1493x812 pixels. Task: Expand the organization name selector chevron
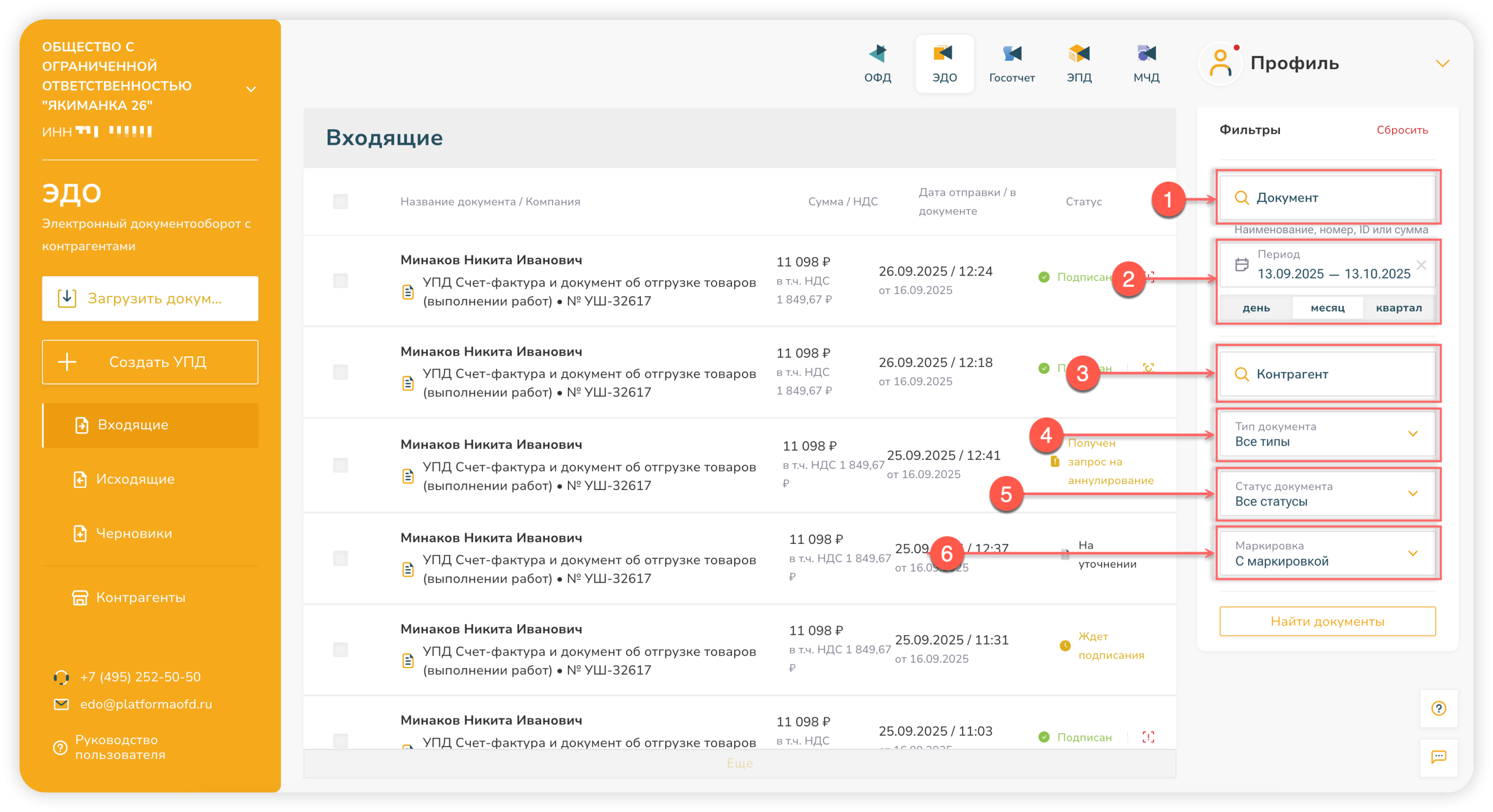(250, 89)
